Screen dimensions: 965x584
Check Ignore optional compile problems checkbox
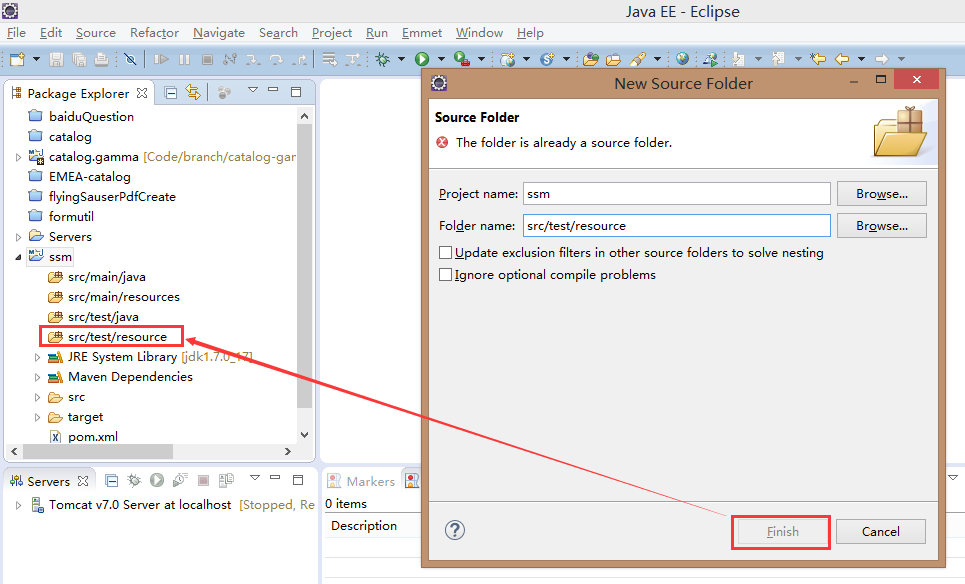[446, 274]
